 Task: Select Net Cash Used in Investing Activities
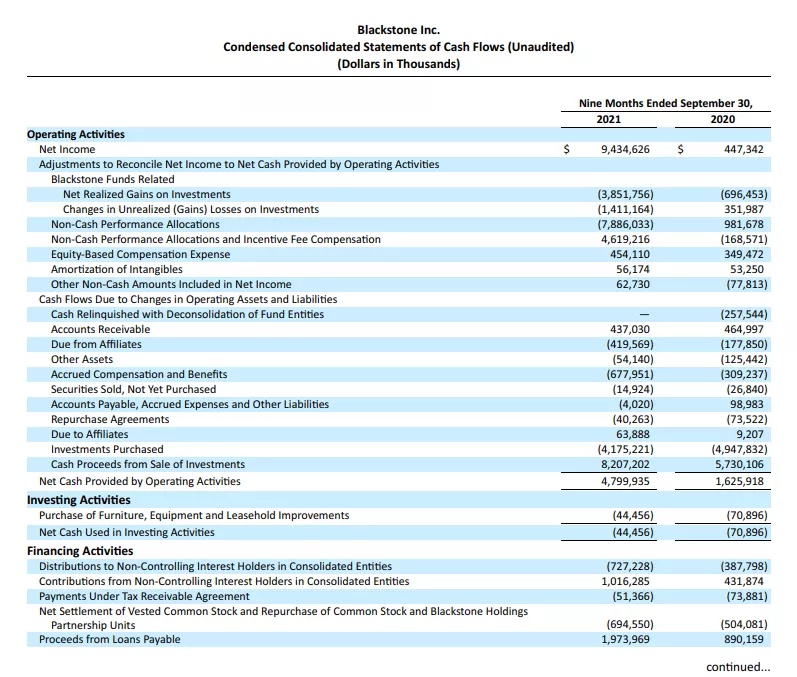click(x=127, y=532)
